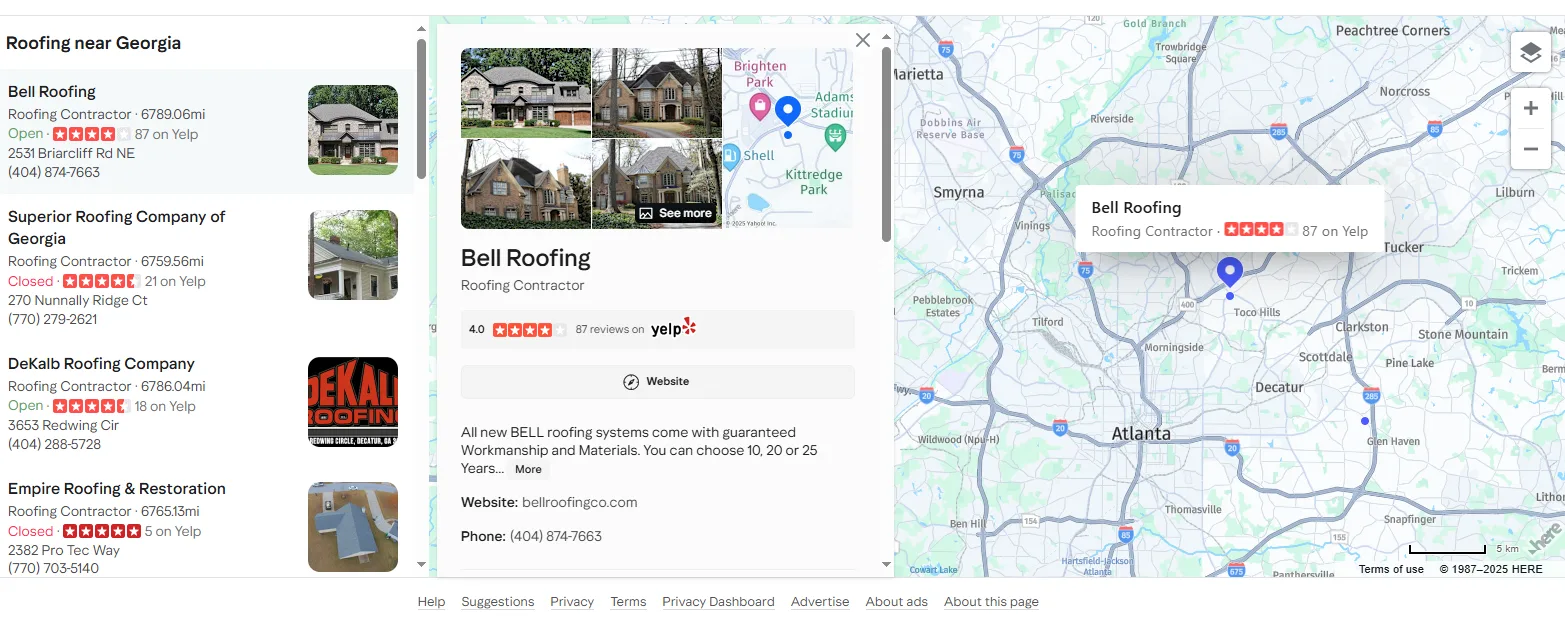Open the See more photos button
This screenshot has width=1565, height=621.
tap(676, 213)
